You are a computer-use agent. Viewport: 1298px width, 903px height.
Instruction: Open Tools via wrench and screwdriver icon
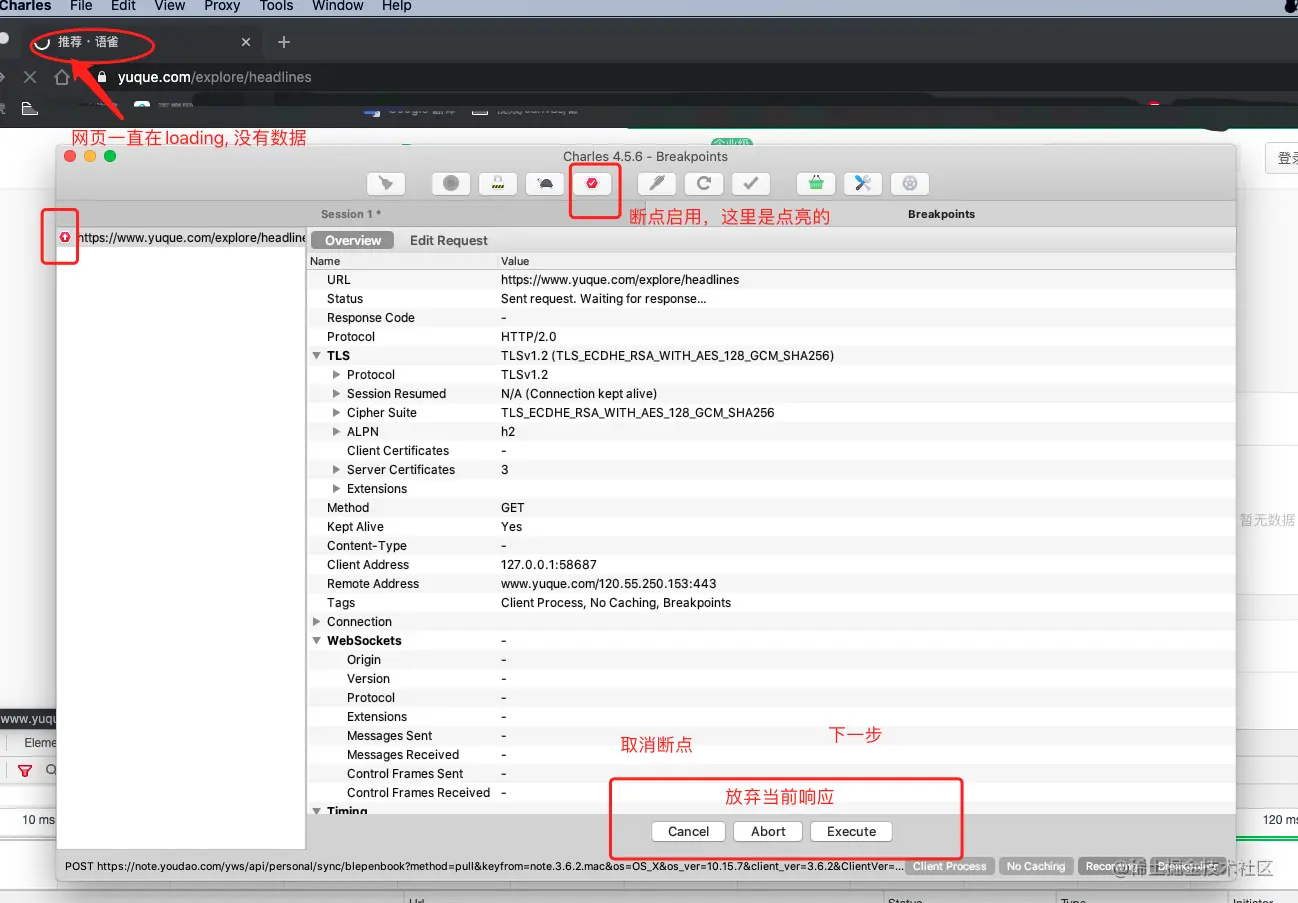[x=863, y=183]
